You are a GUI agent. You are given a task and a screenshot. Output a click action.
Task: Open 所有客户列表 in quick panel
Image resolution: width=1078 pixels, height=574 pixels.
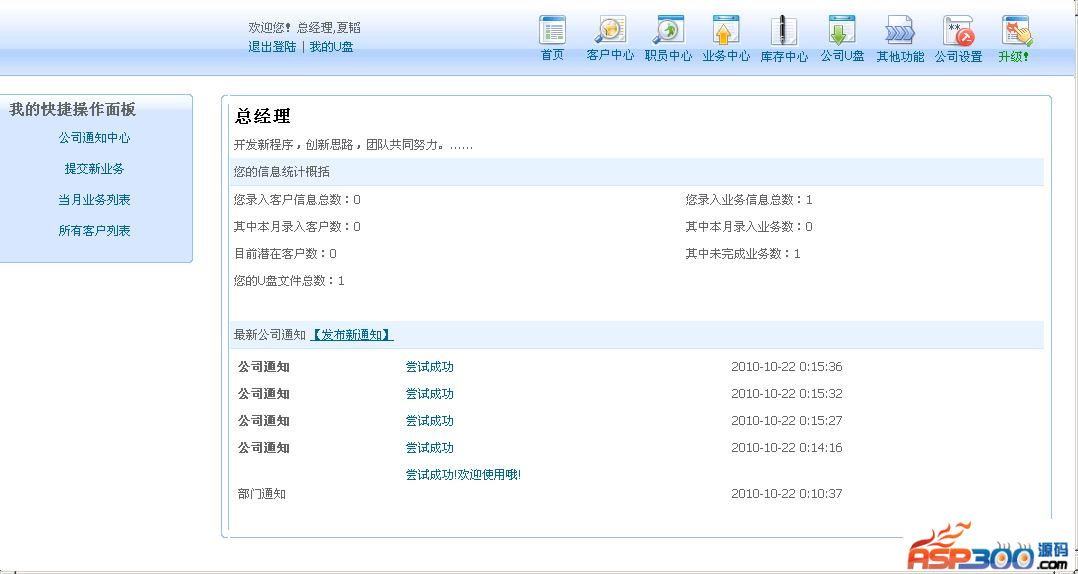coord(94,230)
